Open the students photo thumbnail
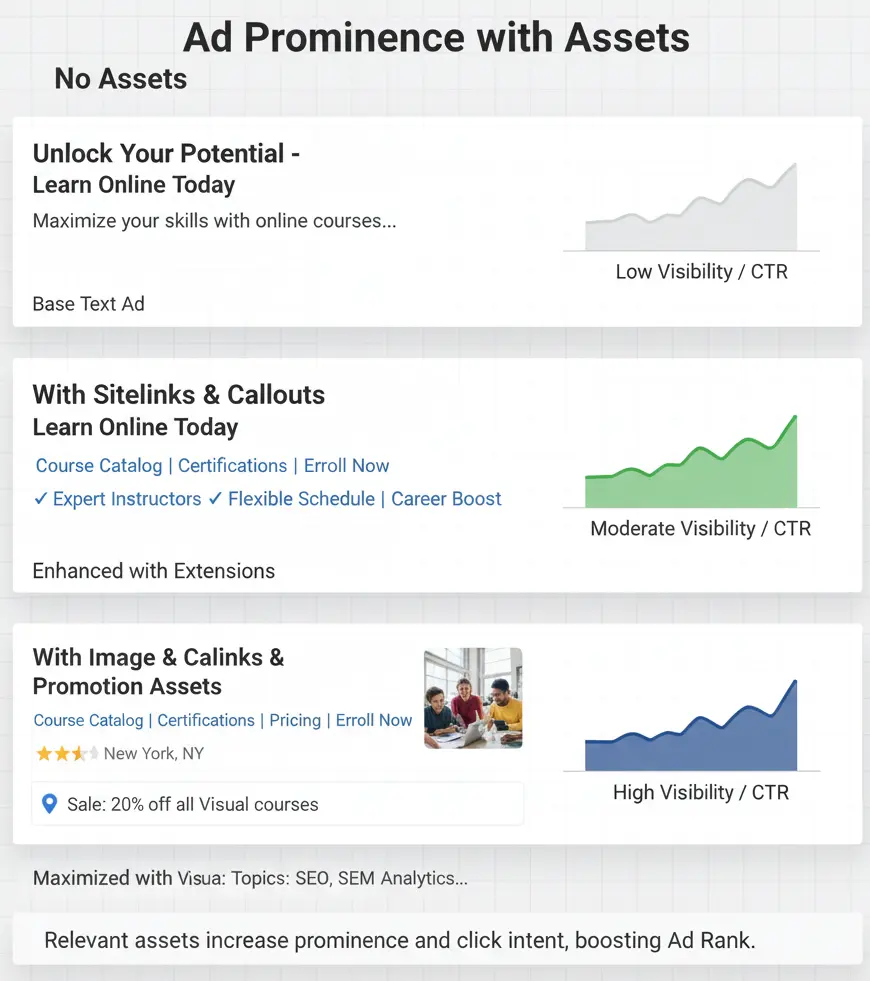 pyautogui.click(x=473, y=698)
